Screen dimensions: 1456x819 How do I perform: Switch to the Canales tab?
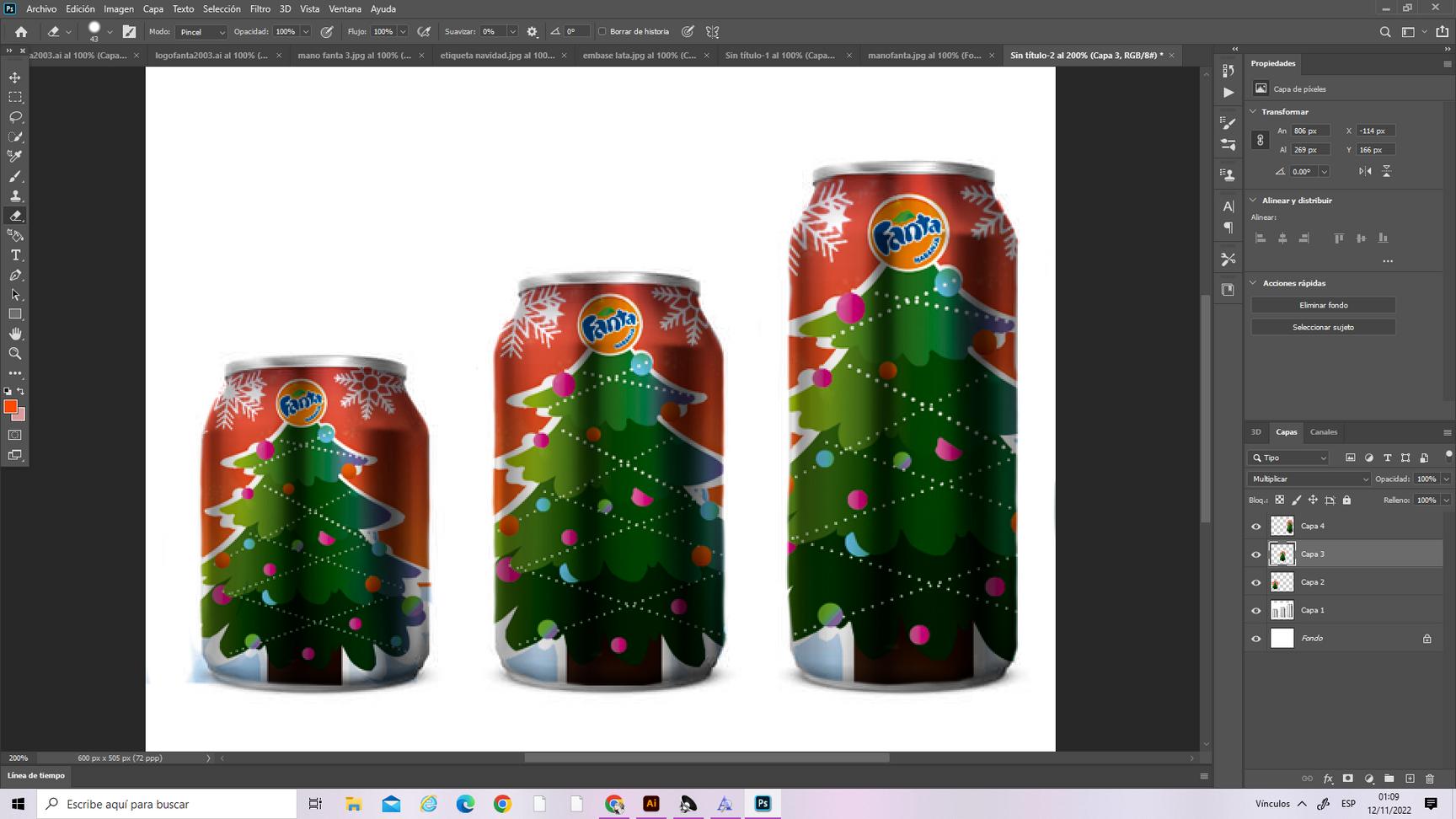pos(1324,432)
